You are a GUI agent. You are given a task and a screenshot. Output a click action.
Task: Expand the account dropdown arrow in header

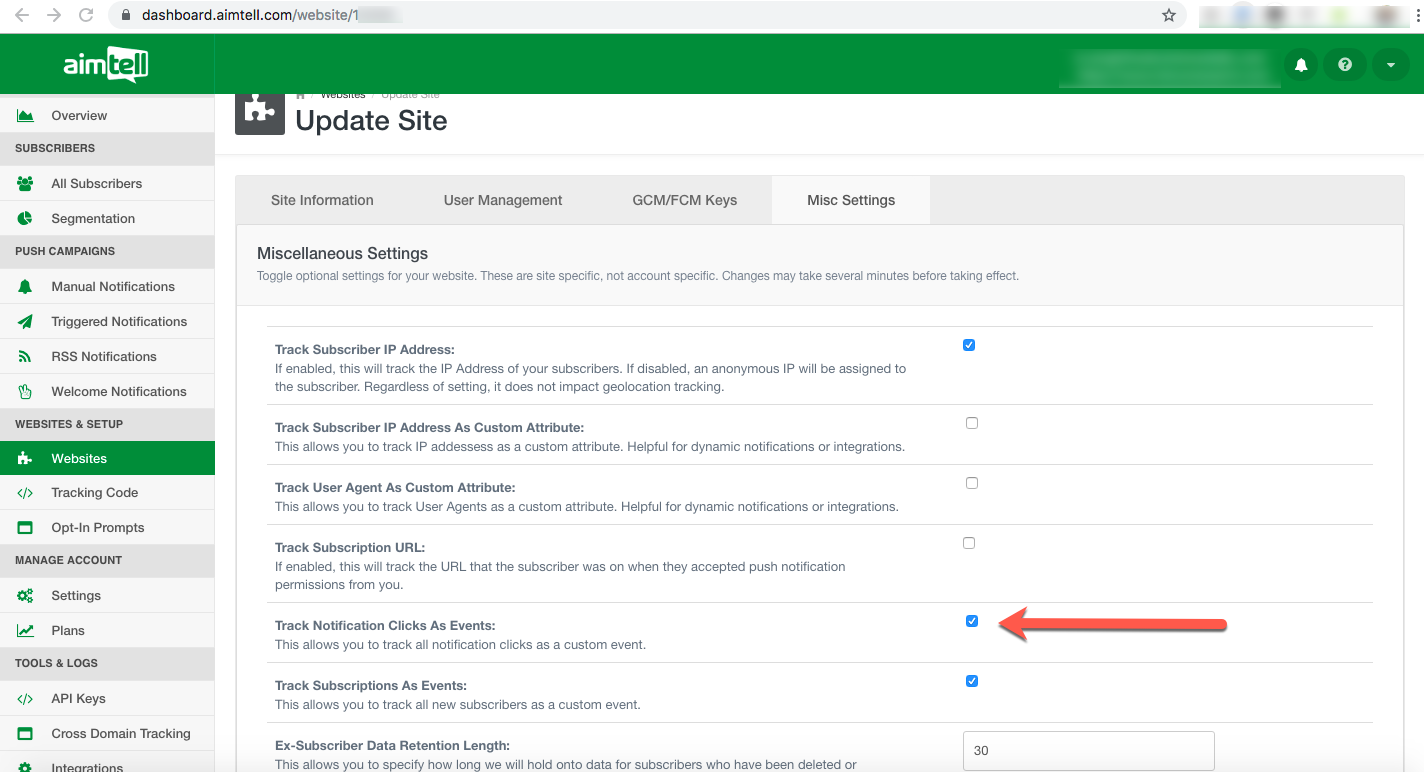(x=1390, y=64)
